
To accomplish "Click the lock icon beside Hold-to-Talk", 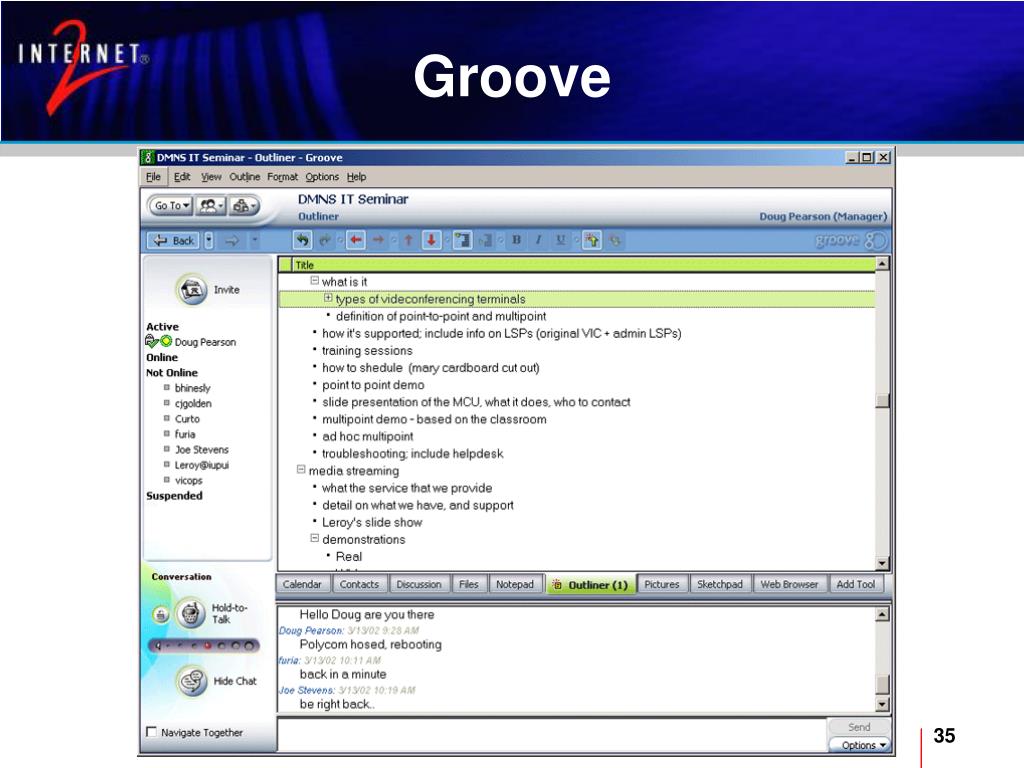I will [x=161, y=615].
